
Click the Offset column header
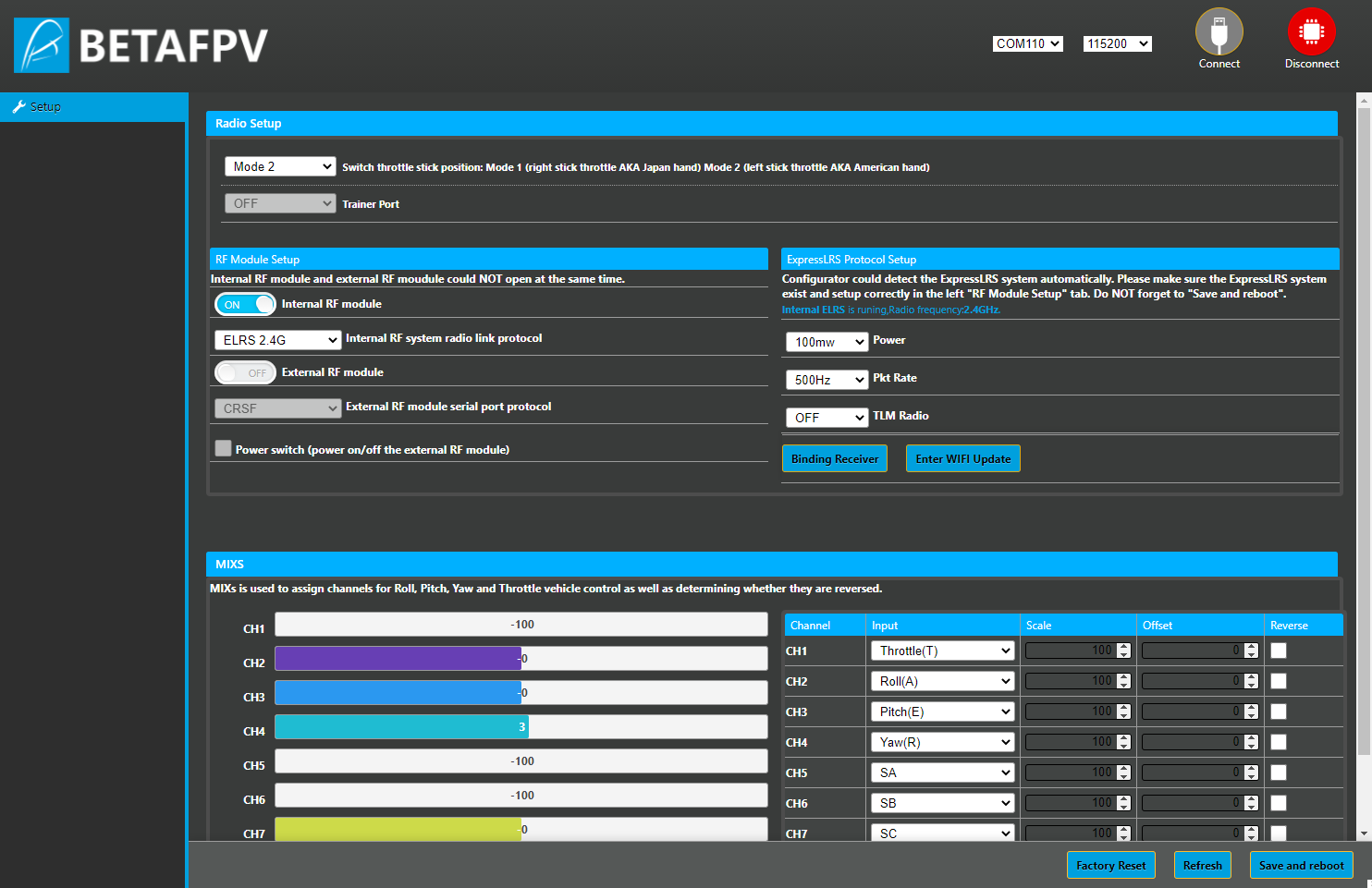click(x=1200, y=626)
